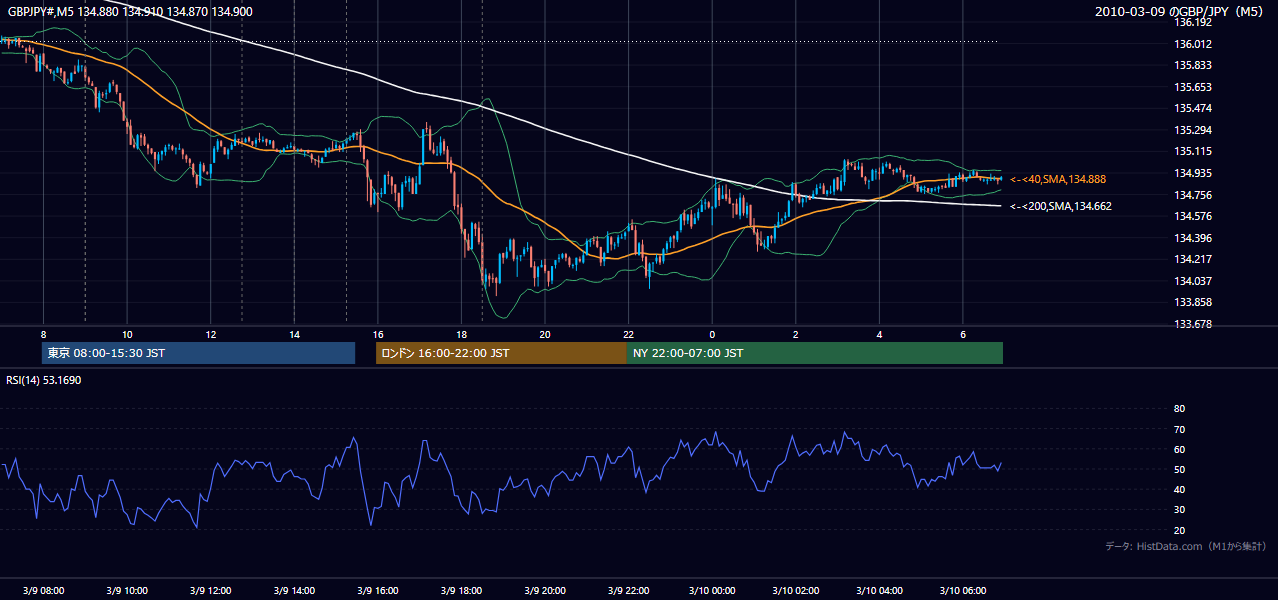Click hour marker 0 under price chart
The image size is (1278, 600).
(x=712, y=334)
